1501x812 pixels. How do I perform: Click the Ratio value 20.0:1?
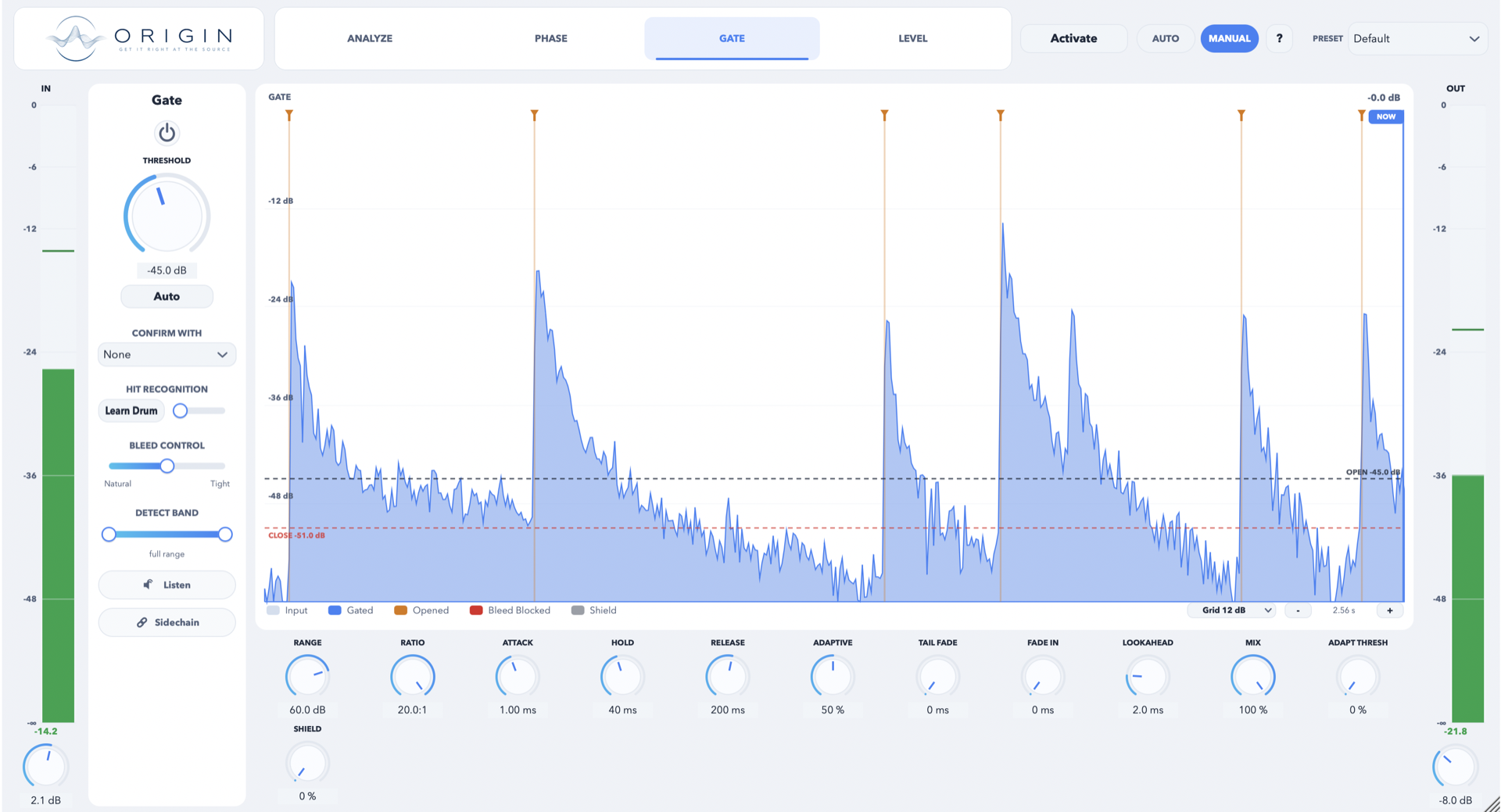(x=412, y=710)
